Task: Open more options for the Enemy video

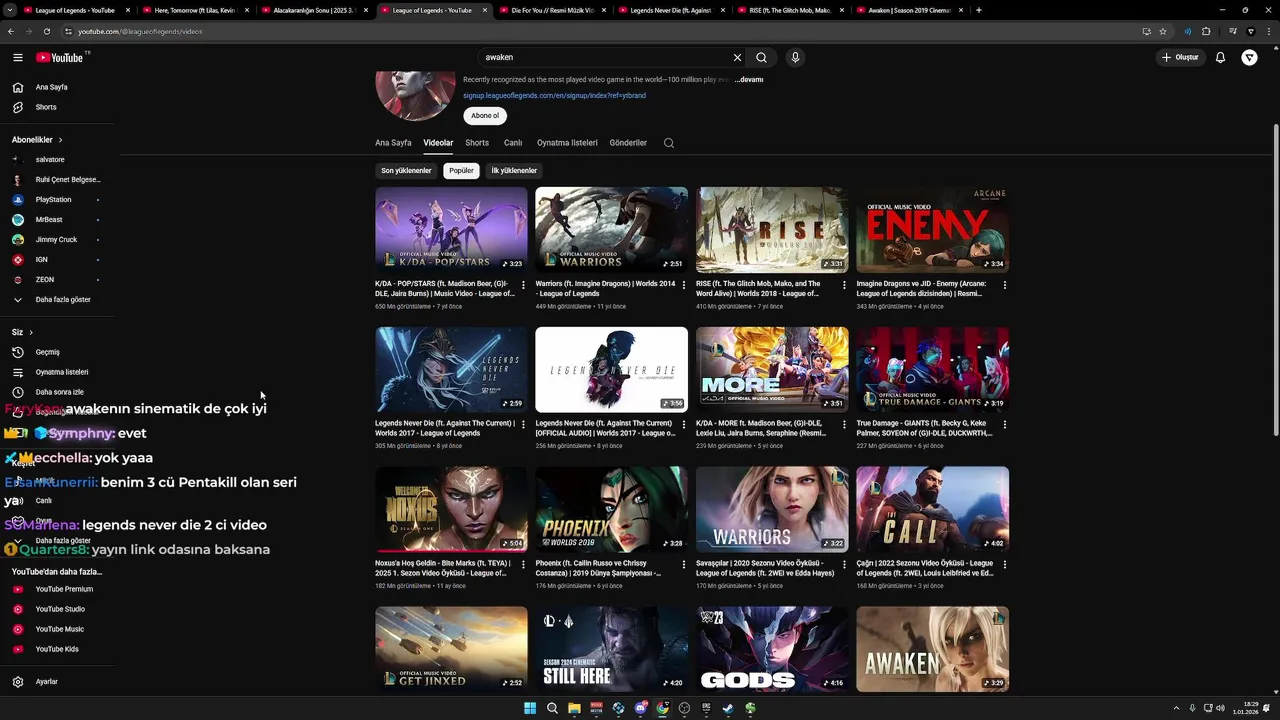Action: coord(1004,285)
